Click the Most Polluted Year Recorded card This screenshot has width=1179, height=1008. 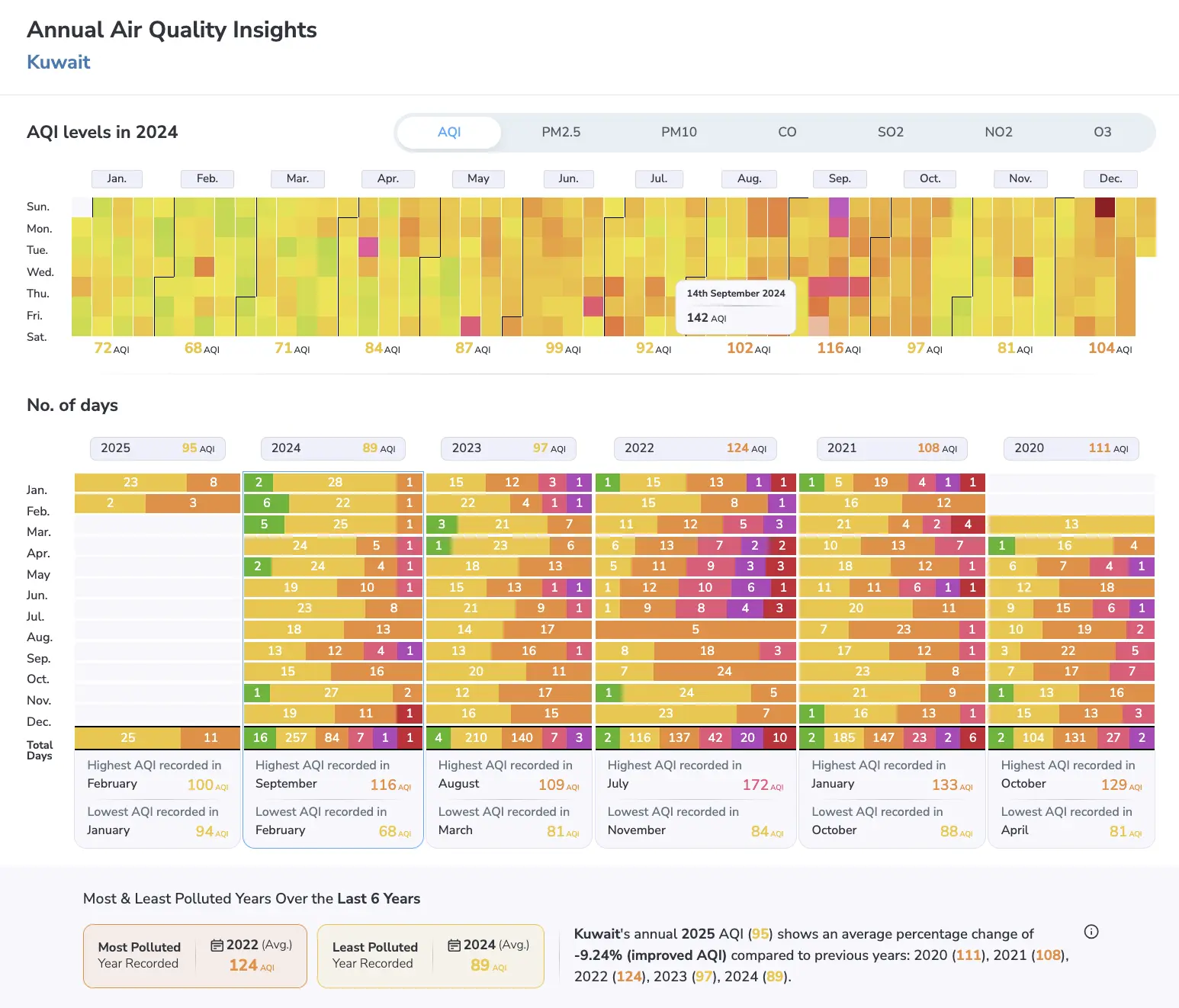195,956
